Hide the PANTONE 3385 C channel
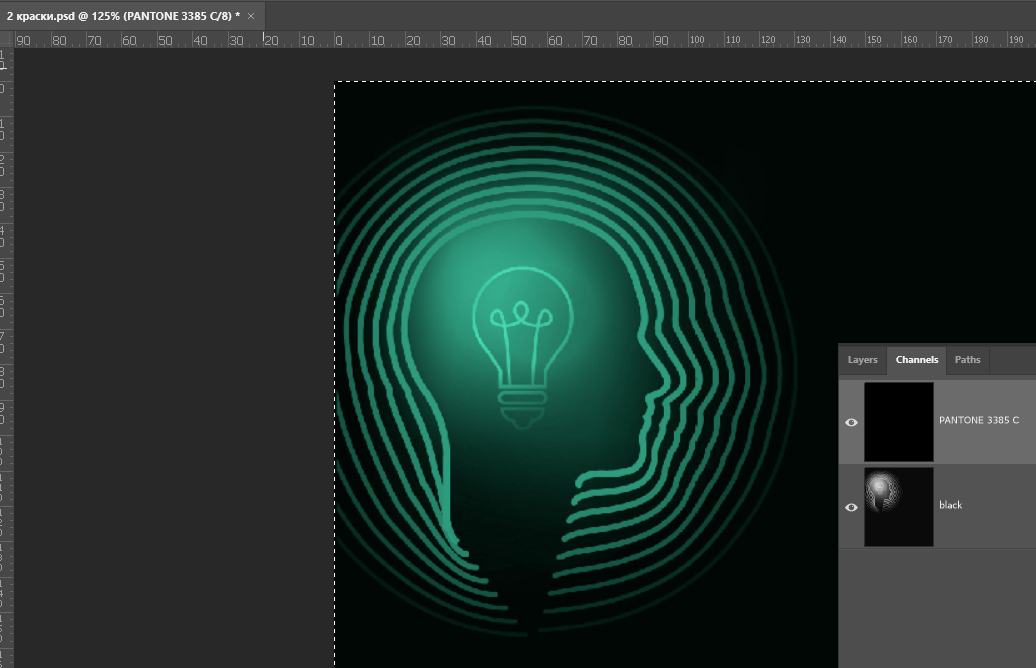Image resolution: width=1036 pixels, height=668 pixels. [x=851, y=422]
